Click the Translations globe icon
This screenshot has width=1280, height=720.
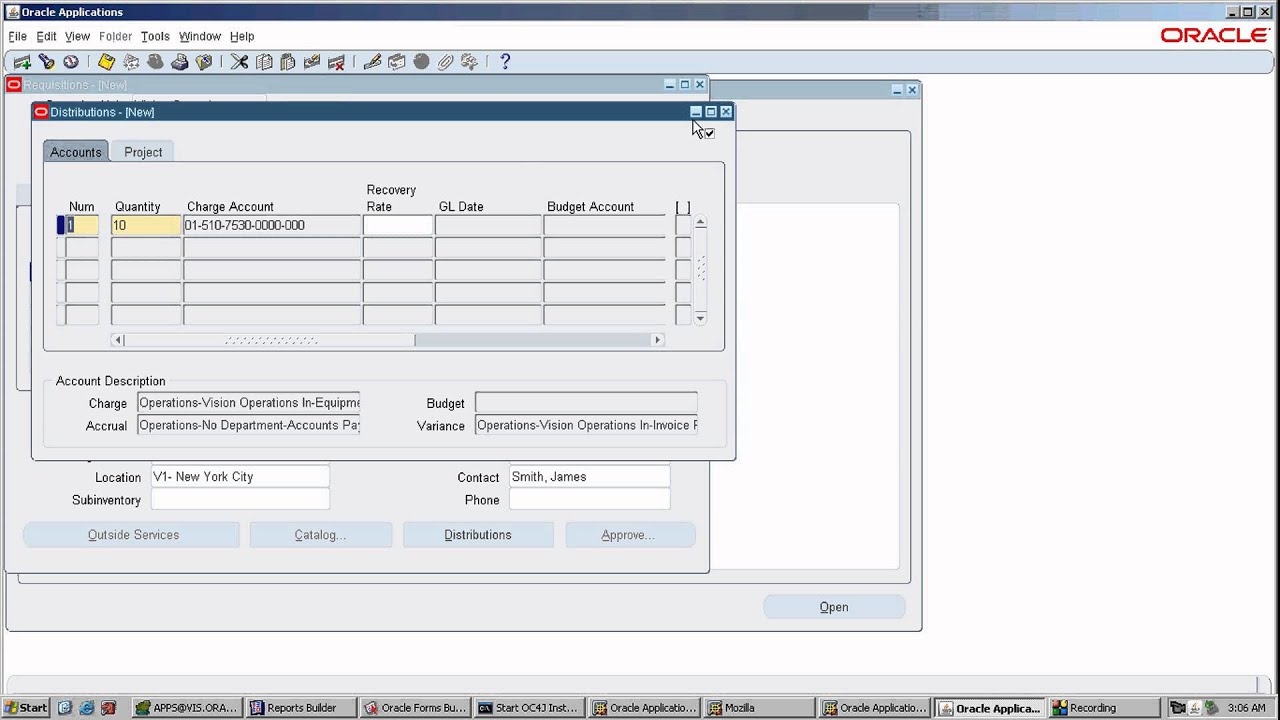(421, 61)
